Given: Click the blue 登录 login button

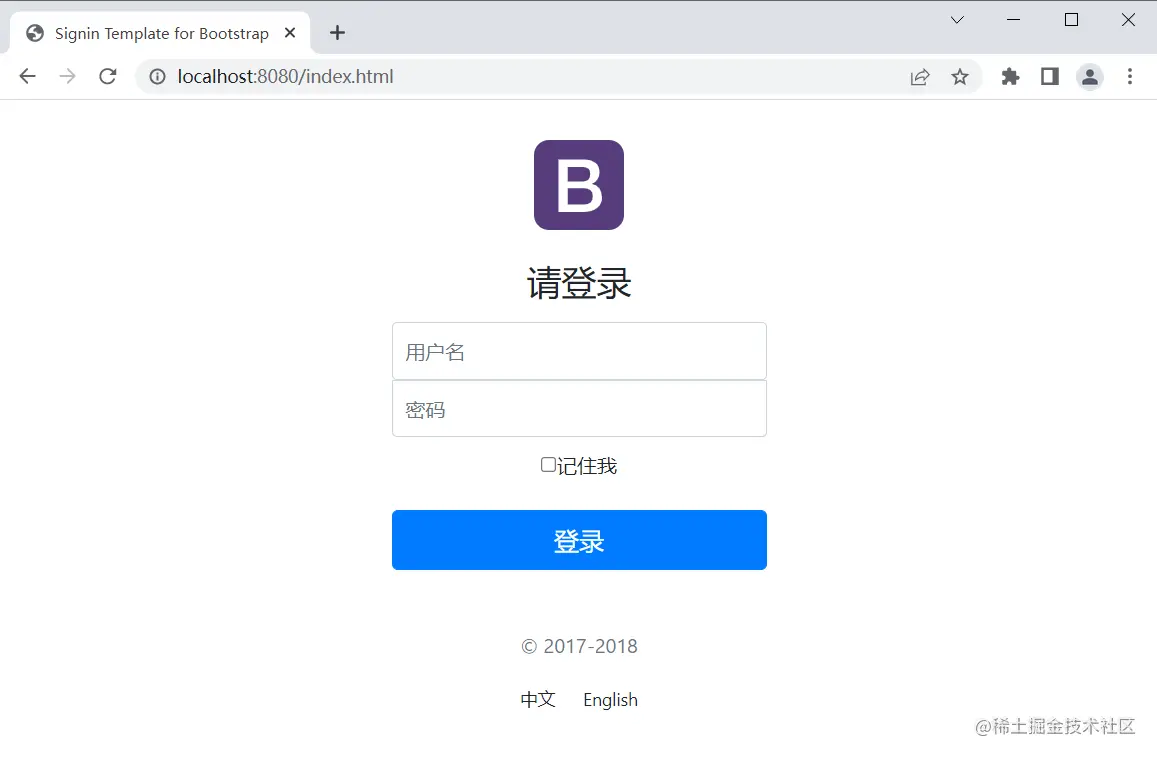Looking at the screenshot, I should pos(579,540).
